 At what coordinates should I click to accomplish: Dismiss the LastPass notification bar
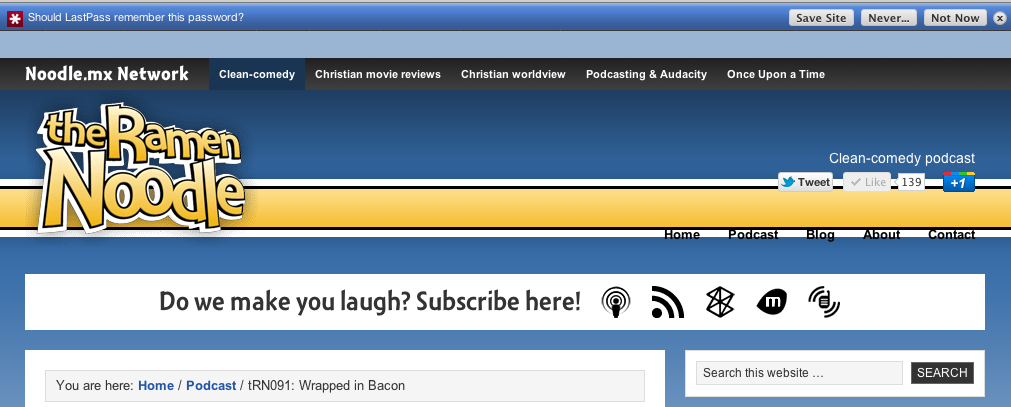click(x=999, y=18)
